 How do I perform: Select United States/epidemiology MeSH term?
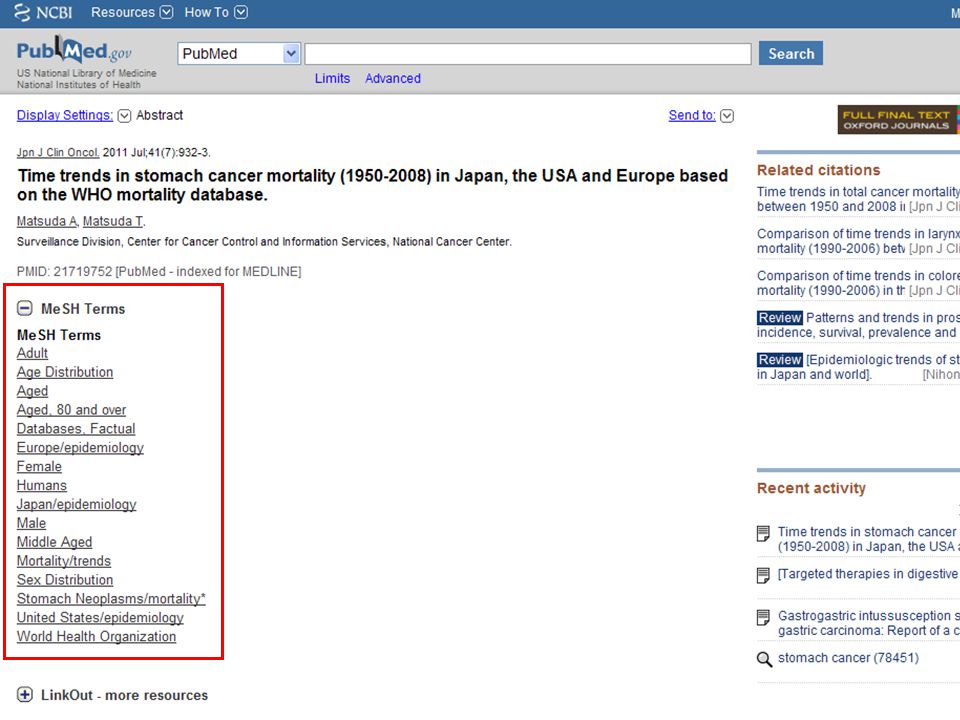100,618
